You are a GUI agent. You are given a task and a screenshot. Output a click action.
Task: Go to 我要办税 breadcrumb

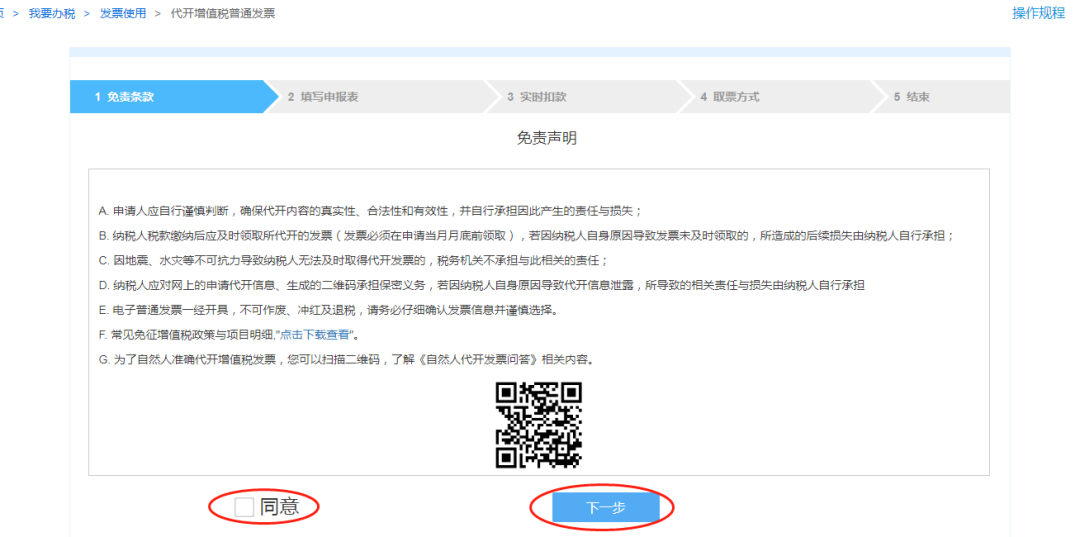pos(52,14)
